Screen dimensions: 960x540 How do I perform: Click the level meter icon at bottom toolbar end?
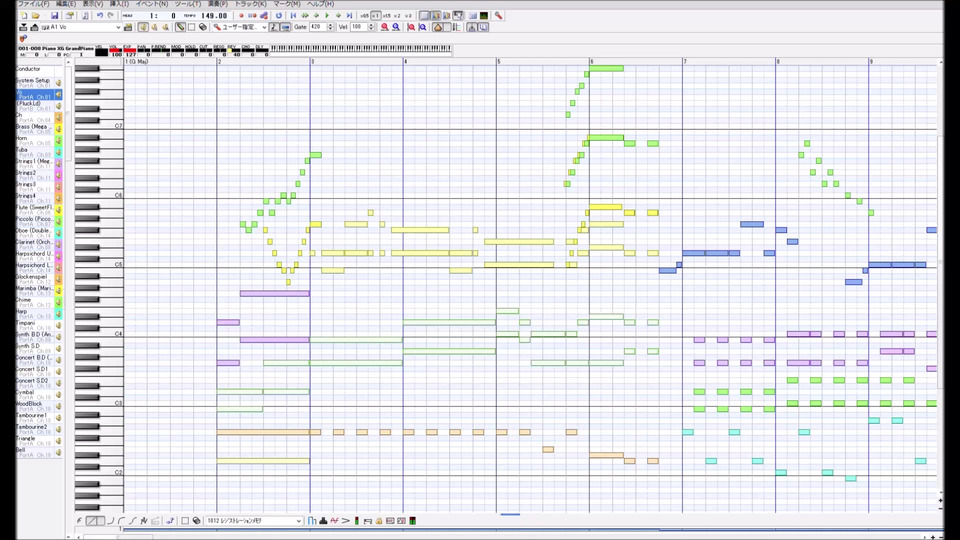tap(413, 520)
